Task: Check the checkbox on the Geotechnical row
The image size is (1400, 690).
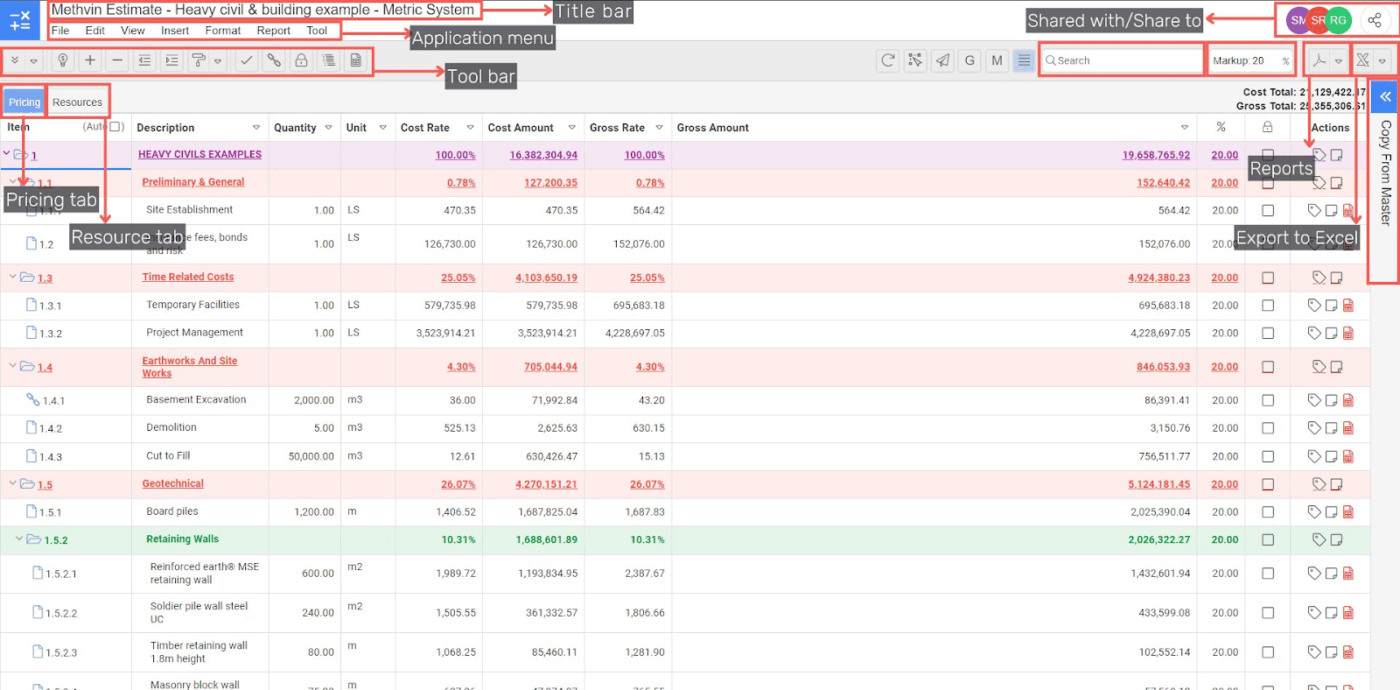Action: (1268, 483)
